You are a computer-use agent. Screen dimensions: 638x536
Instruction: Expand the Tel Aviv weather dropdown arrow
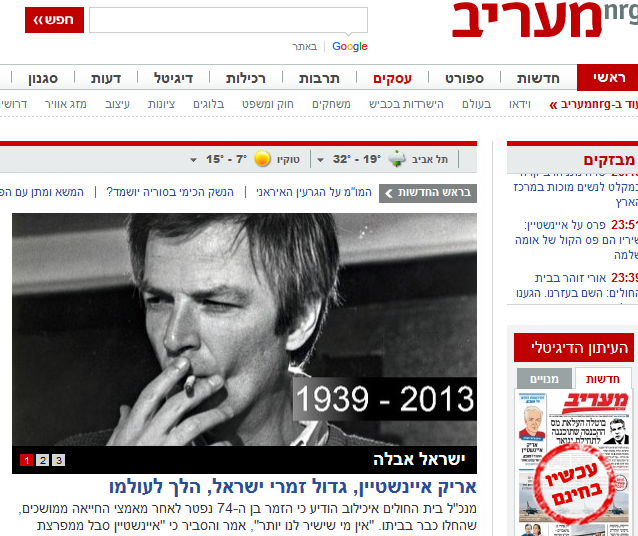(320, 160)
